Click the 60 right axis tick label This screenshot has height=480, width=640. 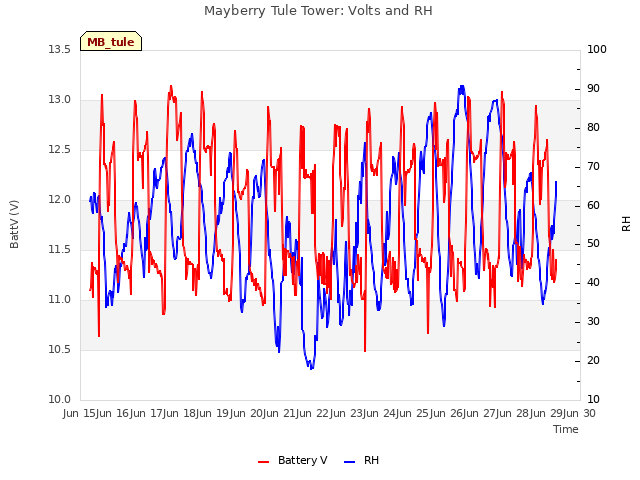pos(593,205)
